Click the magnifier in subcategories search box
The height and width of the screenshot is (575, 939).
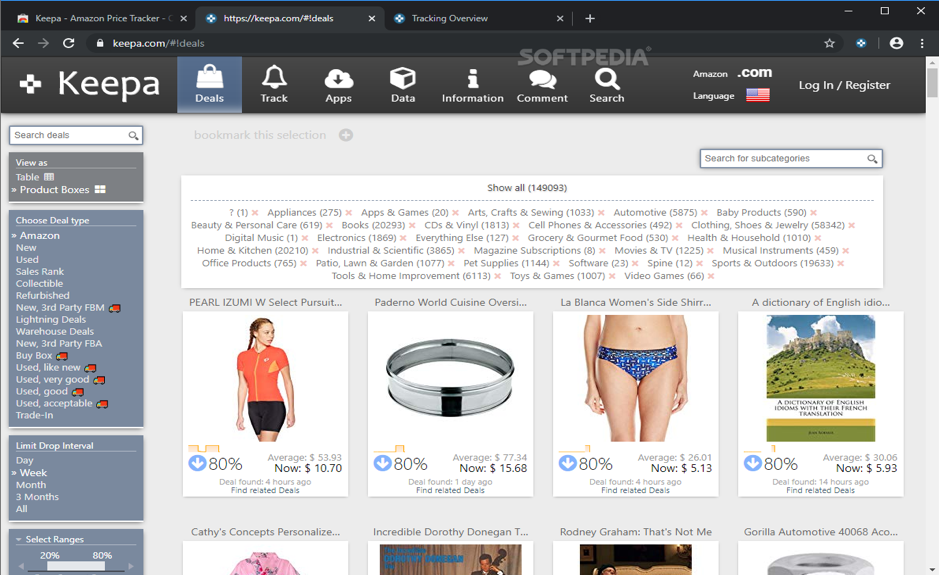[873, 159]
